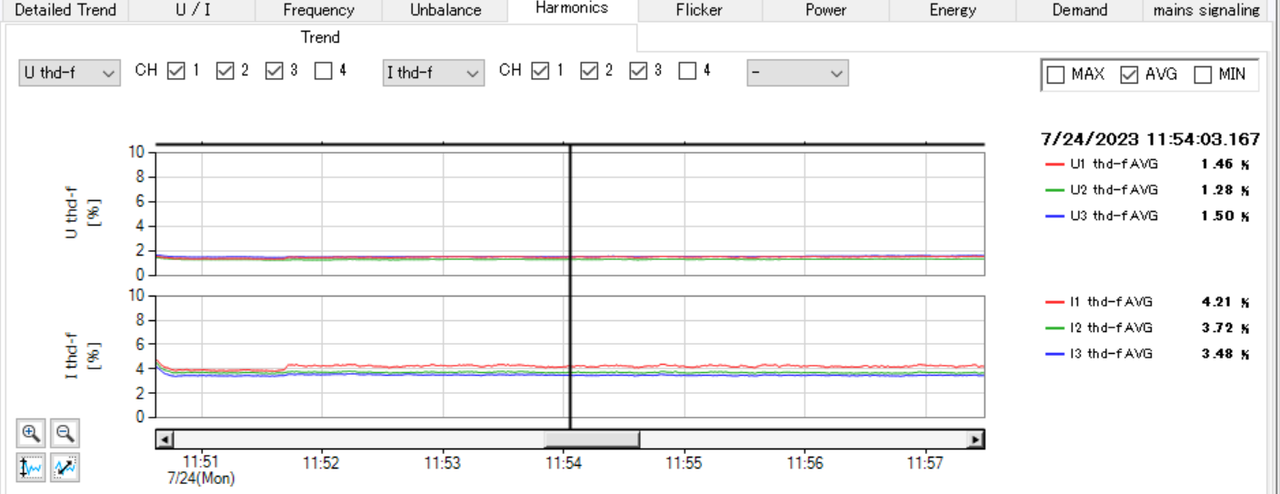Open the Frequency tab

319,10
